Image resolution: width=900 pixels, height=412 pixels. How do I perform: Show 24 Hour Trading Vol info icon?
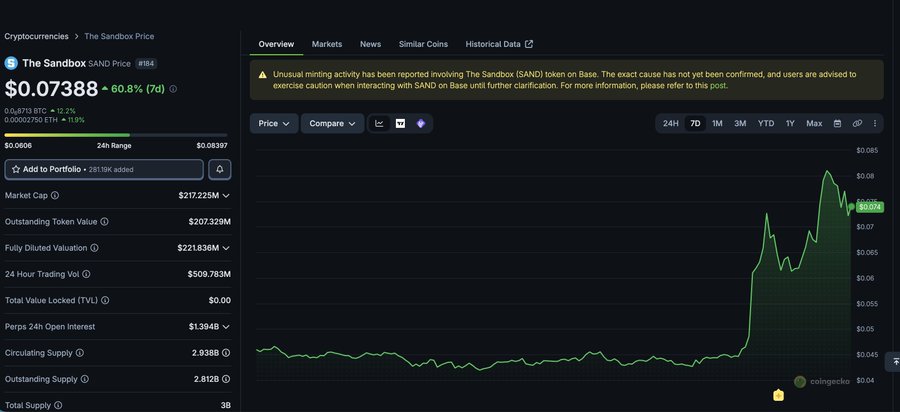tap(86, 274)
